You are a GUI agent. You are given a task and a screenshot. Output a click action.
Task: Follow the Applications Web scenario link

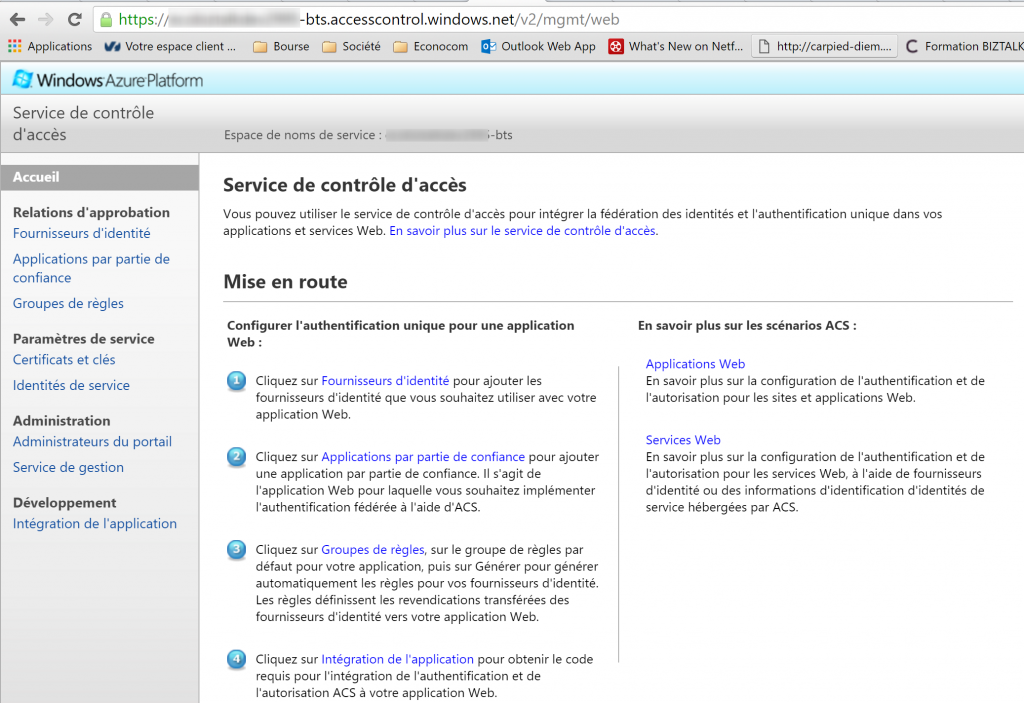pos(695,364)
